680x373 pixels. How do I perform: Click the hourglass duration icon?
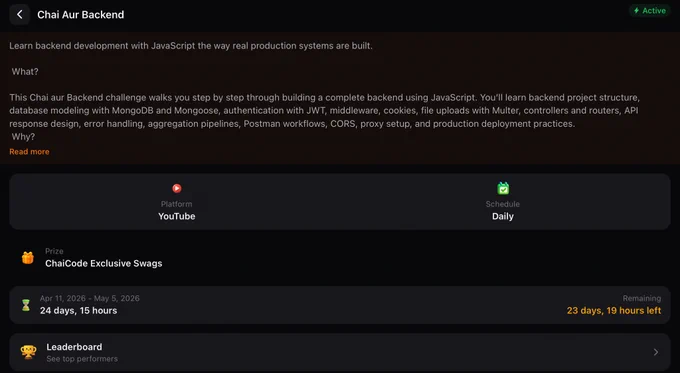[26, 305]
